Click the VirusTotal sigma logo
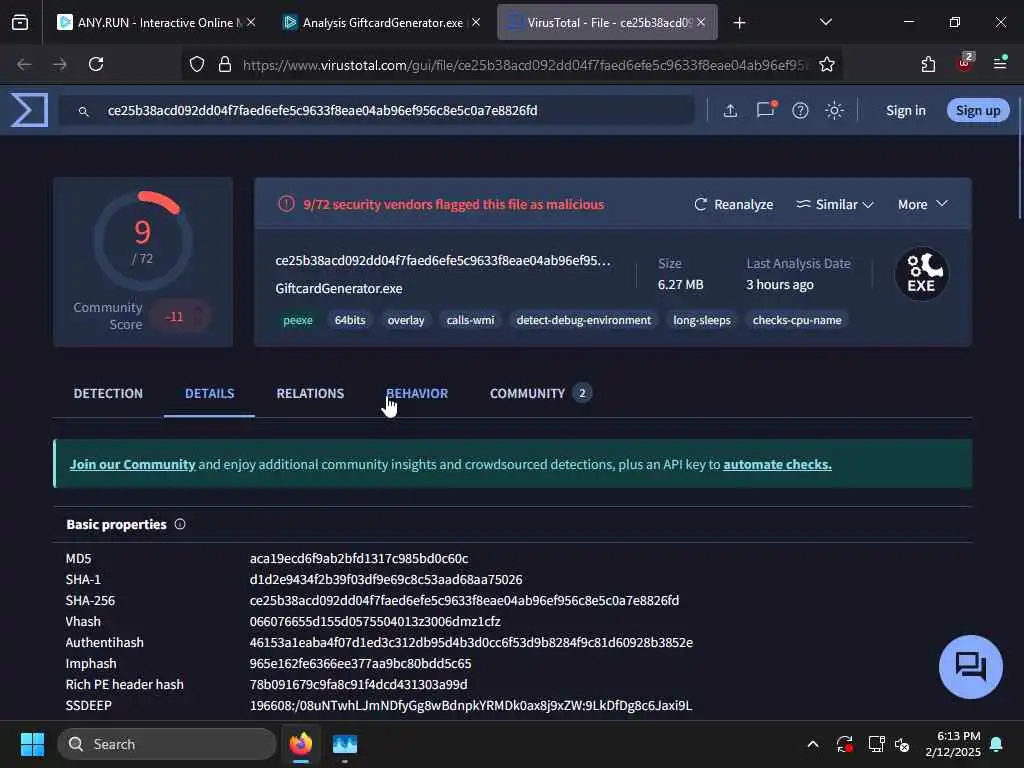Viewport: 1024px width, 768px height. coord(29,110)
